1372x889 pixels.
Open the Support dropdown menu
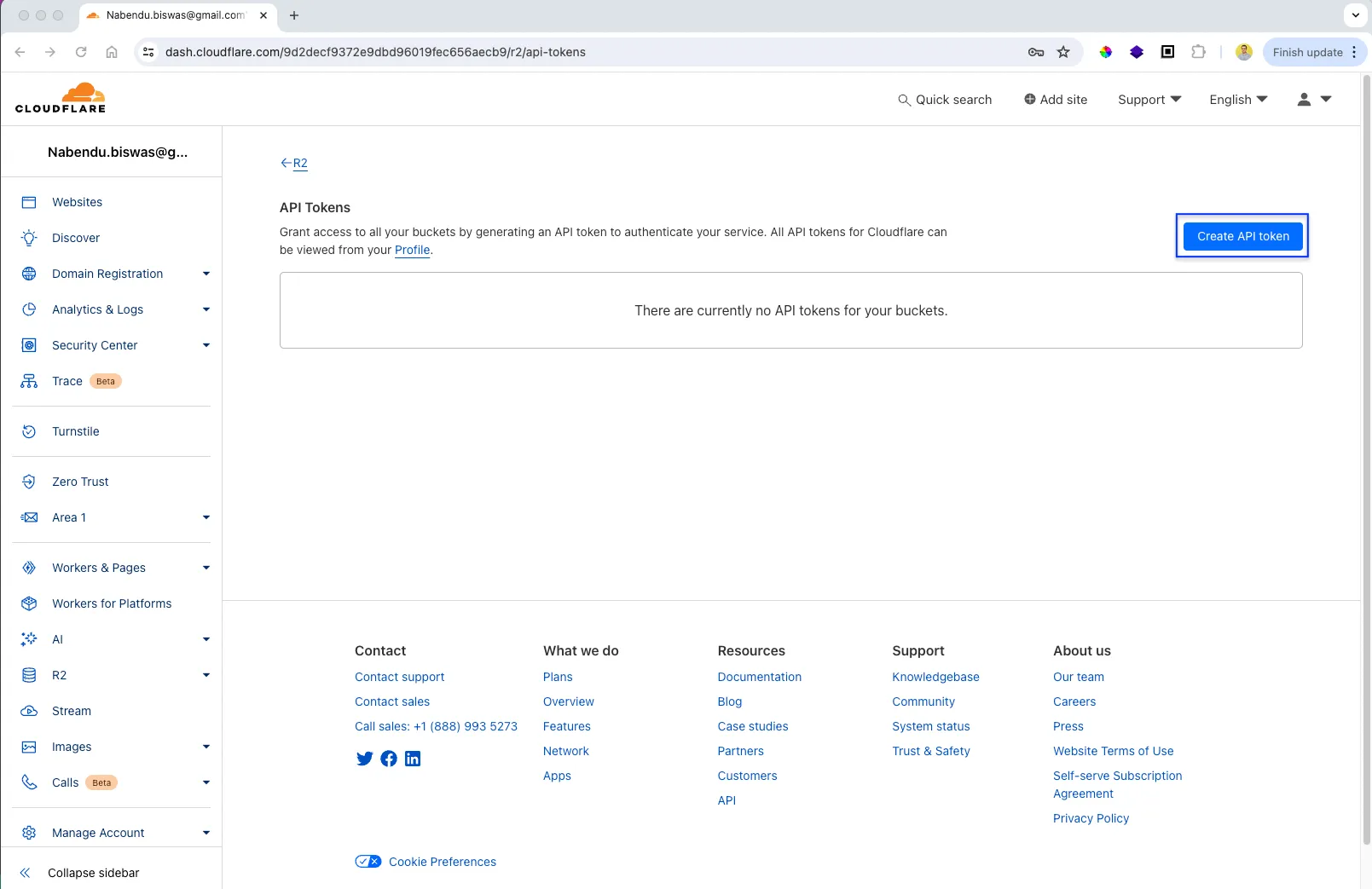[1149, 100]
